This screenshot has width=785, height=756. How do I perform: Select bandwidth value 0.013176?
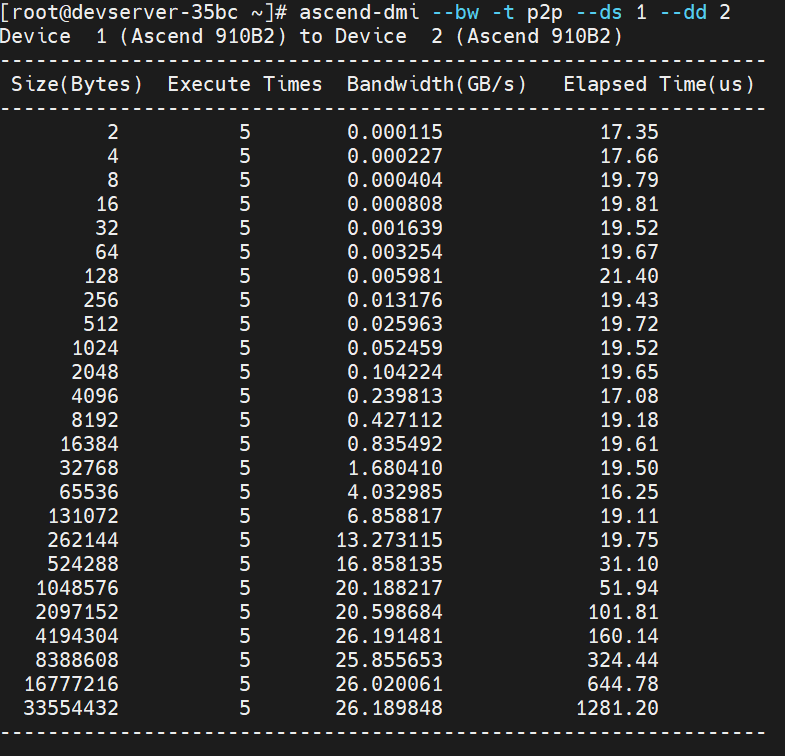point(395,300)
